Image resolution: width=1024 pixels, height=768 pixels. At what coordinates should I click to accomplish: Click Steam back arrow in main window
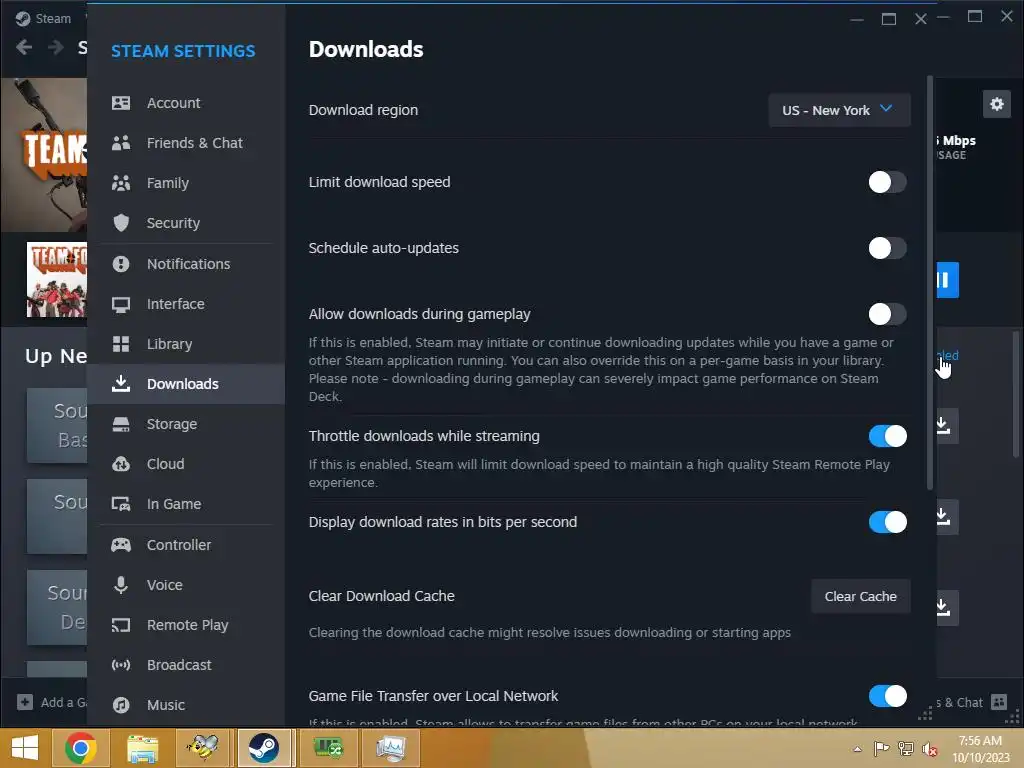(x=24, y=47)
